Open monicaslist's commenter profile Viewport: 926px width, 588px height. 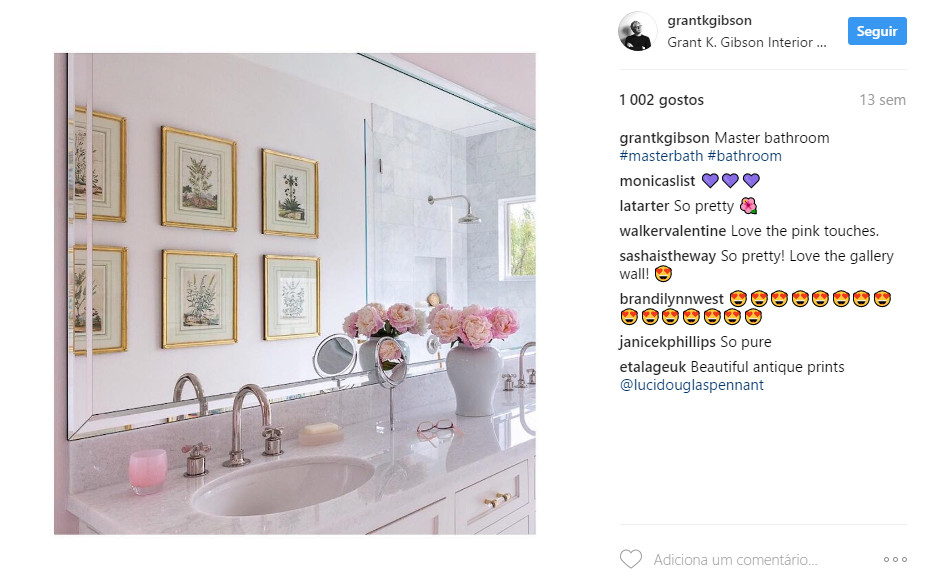[x=657, y=181]
